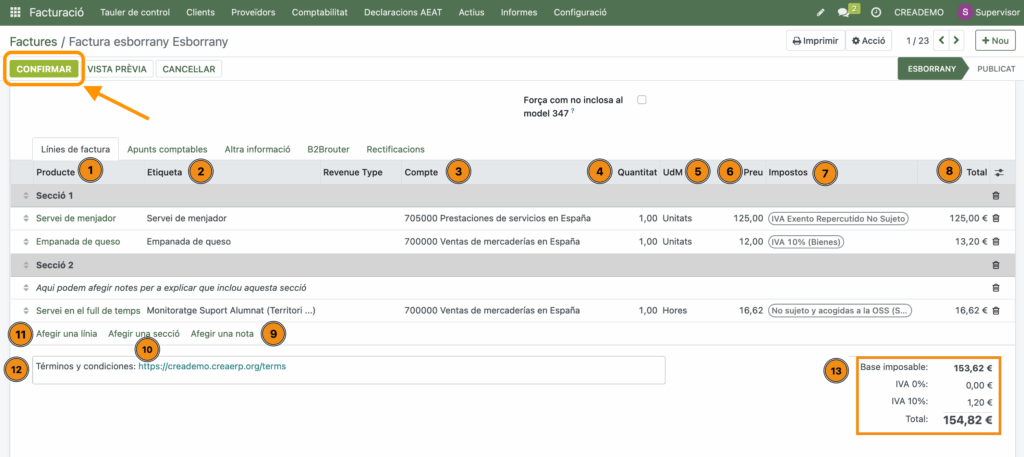Click trash icon on Secció 2 row
The width and height of the screenshot is (1024, 457).
coord(995,265)
